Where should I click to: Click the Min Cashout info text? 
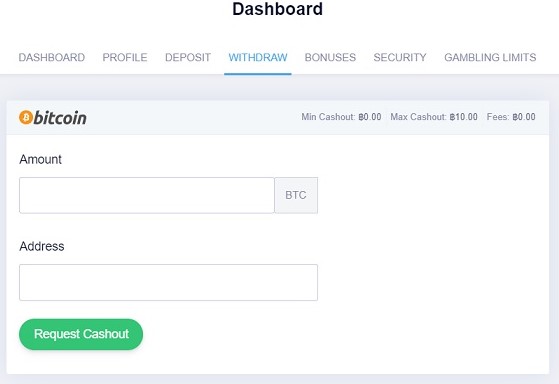click(x=341, y=117)
